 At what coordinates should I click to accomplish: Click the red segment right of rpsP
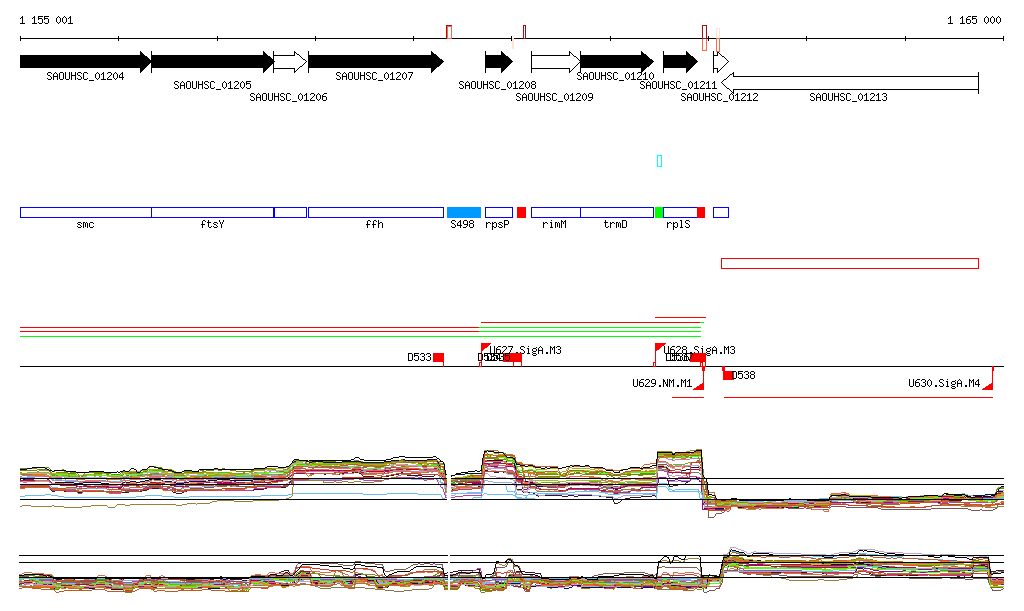521,212
